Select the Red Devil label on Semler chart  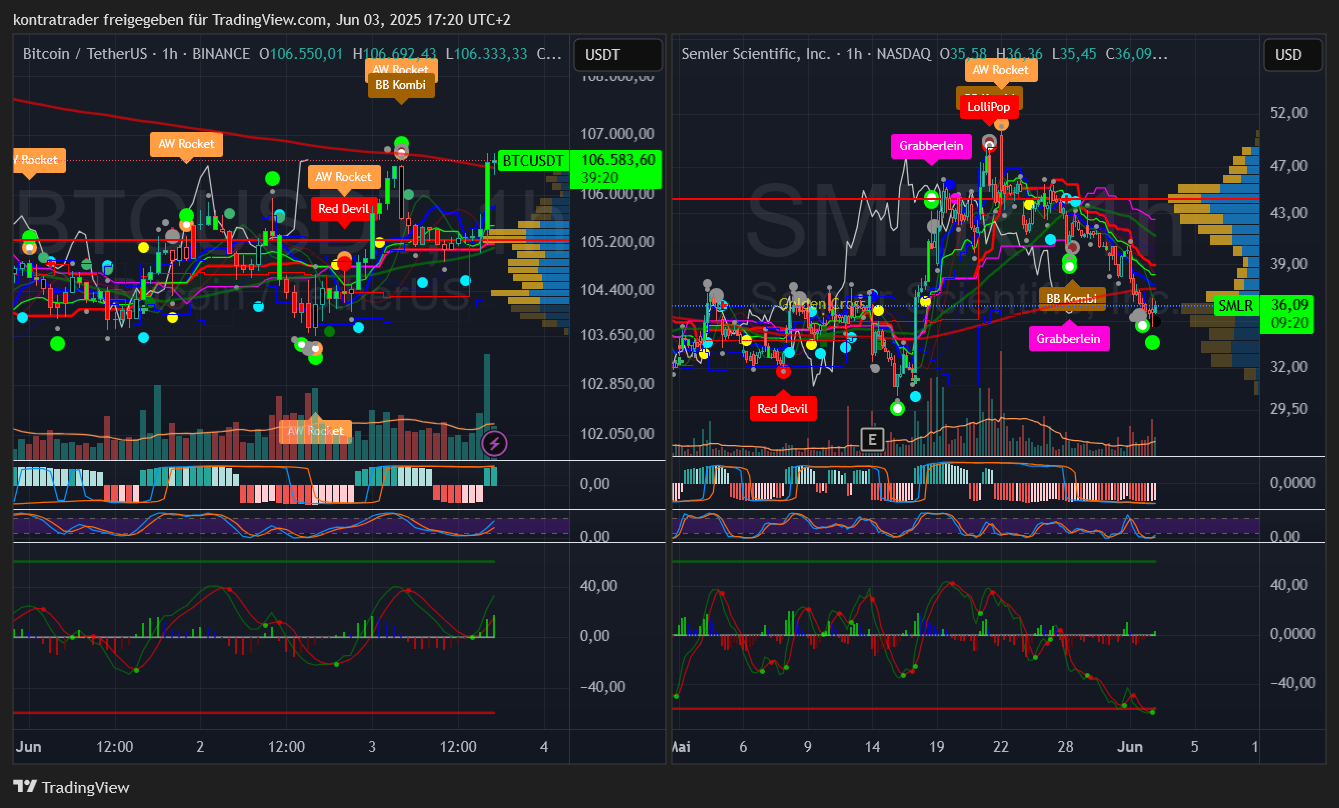click(x=783, y=408)
